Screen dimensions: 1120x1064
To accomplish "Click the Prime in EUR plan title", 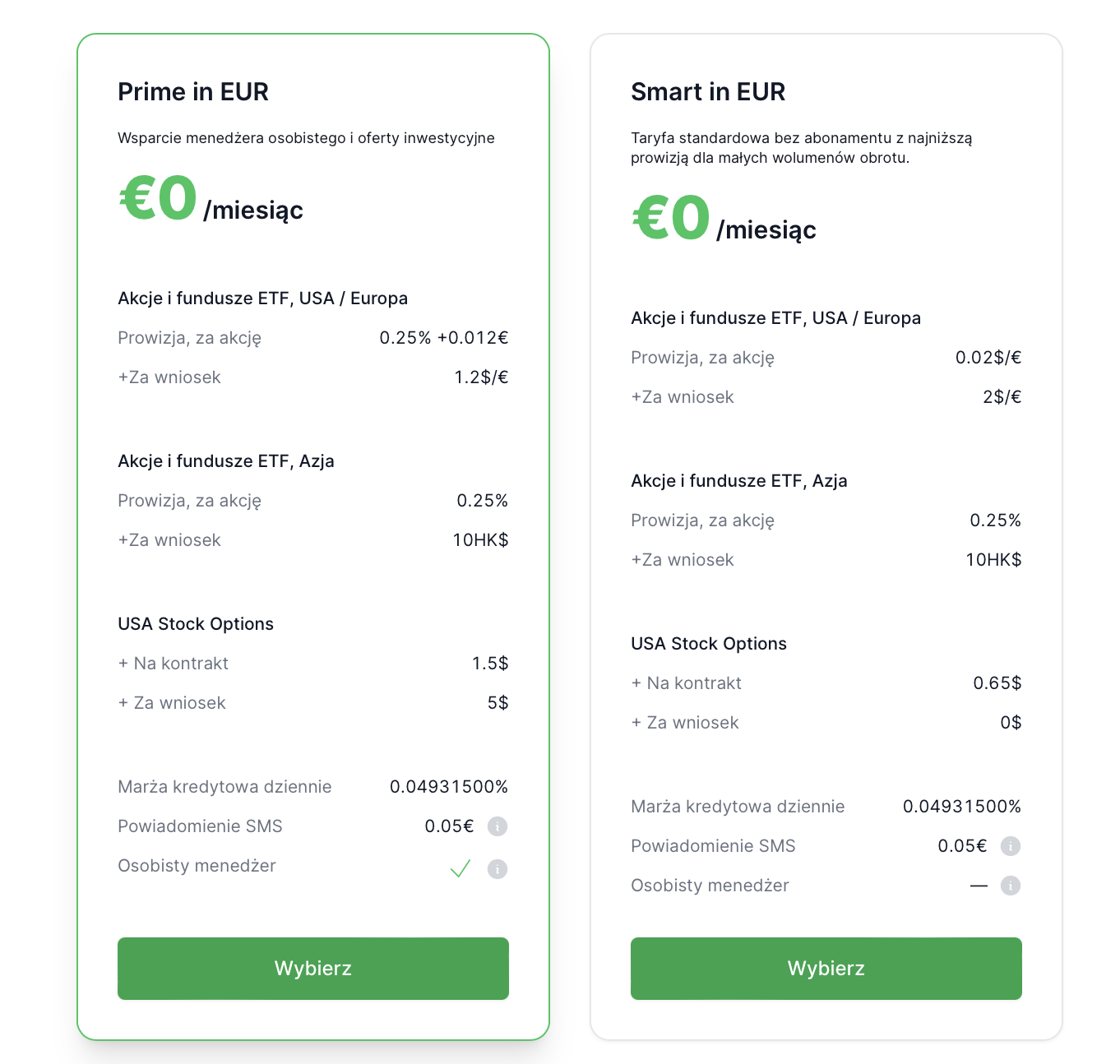I will click(193, 92).
